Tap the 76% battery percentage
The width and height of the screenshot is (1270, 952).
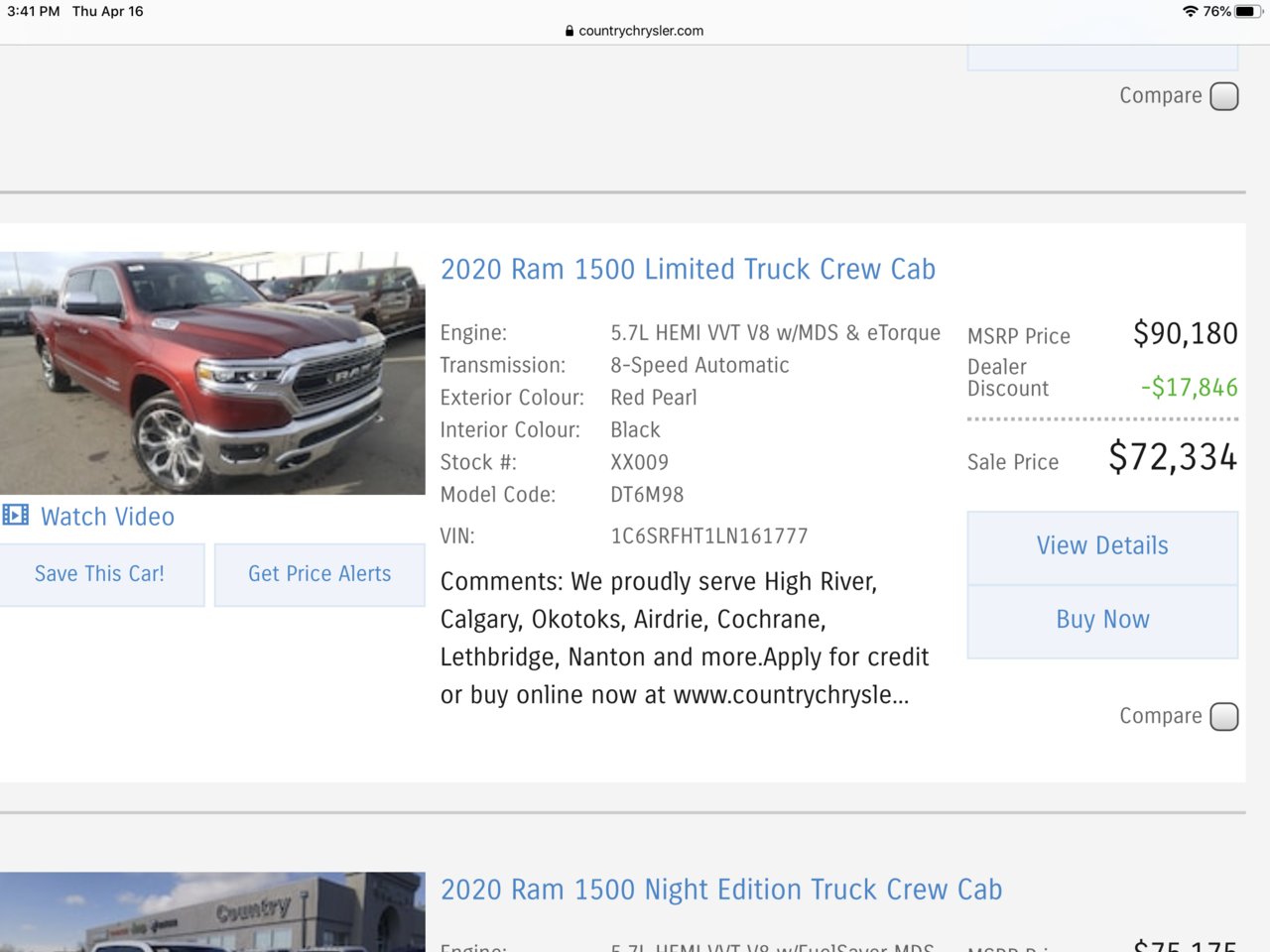[1216, 11]
